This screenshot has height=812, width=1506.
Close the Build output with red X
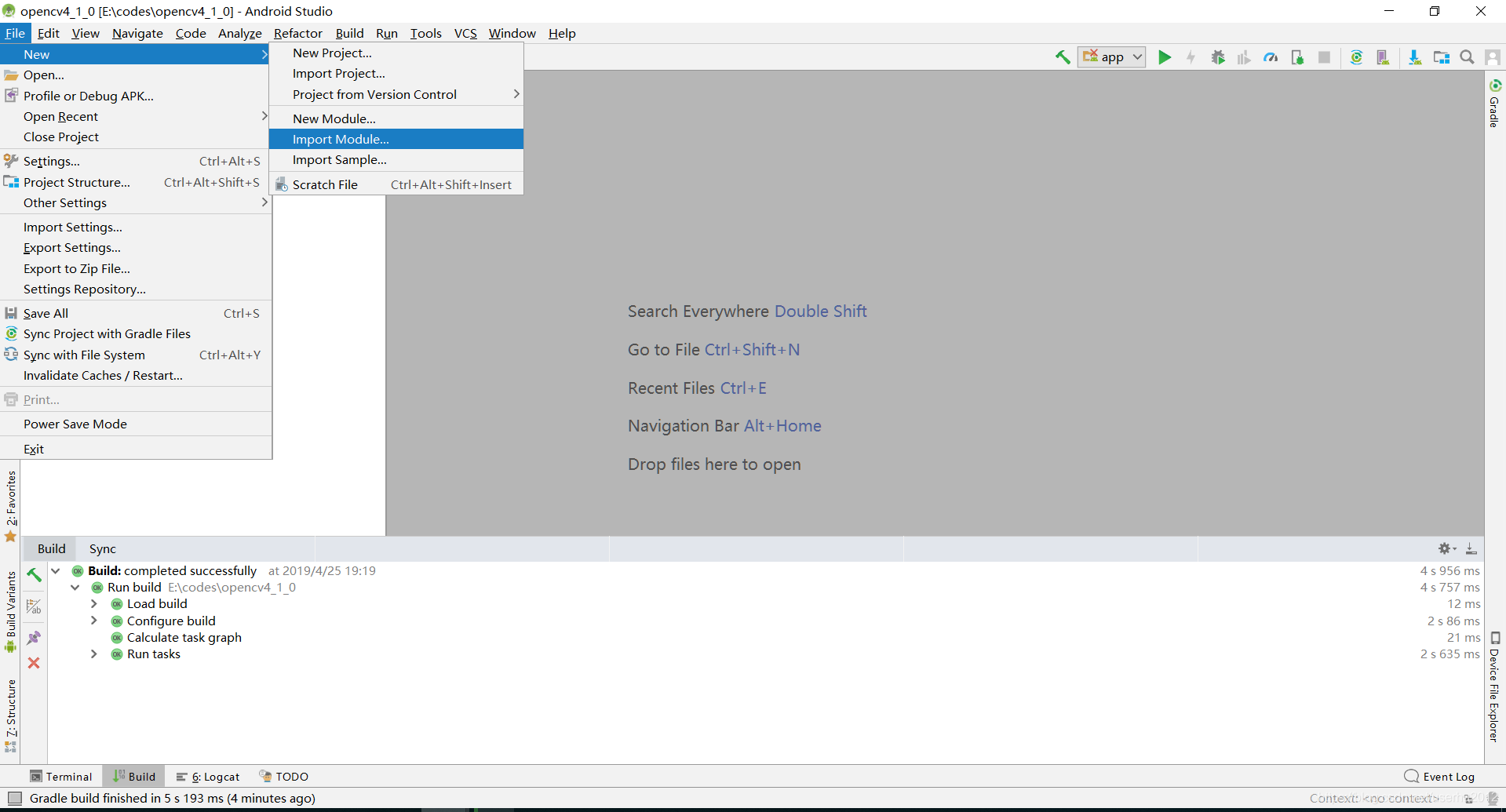tap(34, 663)
